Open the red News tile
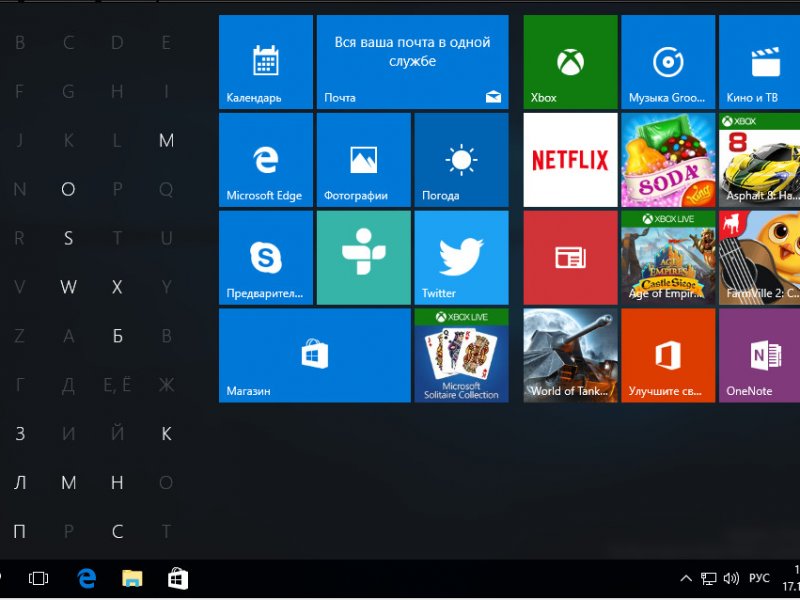This screenshot has height=600, width=800. pyautogui.click(x=570, y=258)
